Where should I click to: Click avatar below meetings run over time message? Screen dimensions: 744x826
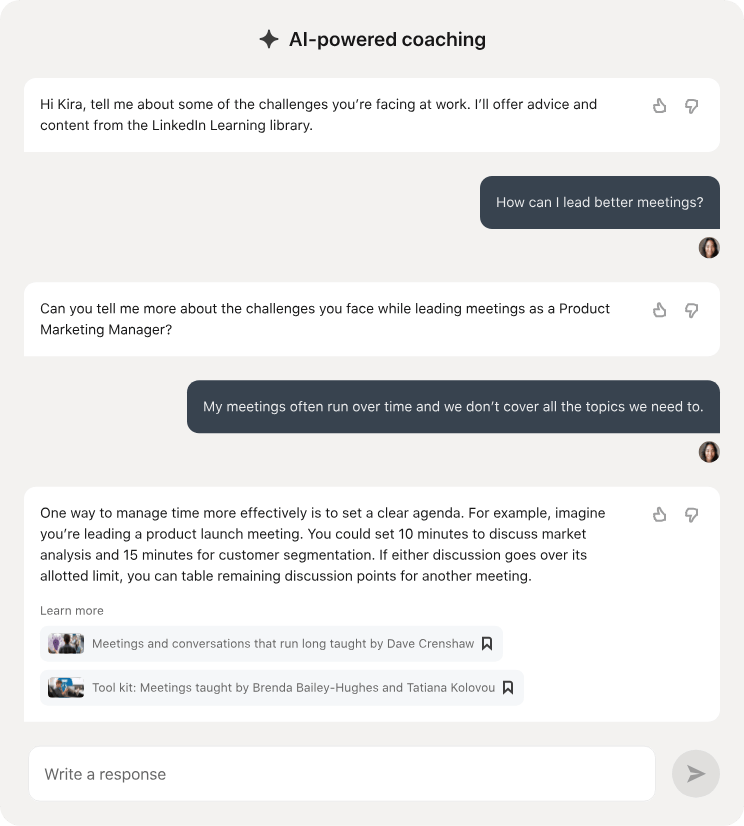tap(709, 452)
